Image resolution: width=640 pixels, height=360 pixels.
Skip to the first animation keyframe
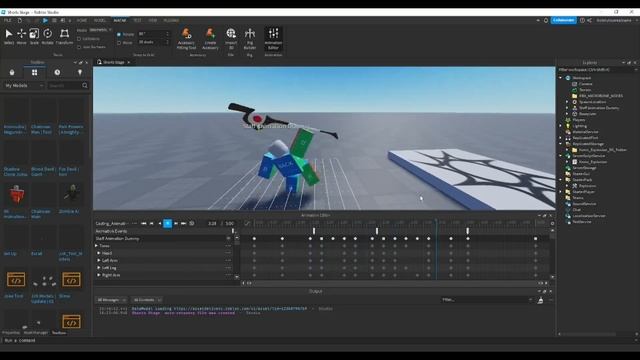pyautogui.click(x=144, y=223)
